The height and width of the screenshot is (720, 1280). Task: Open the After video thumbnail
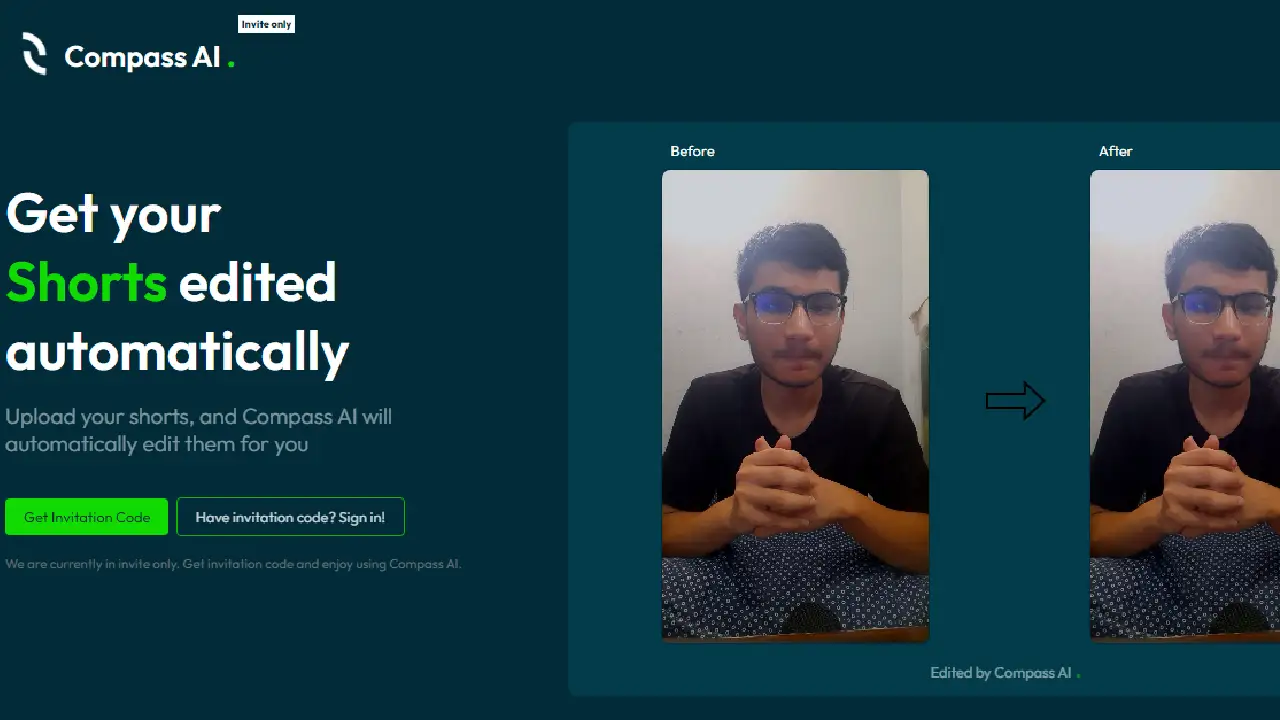point(1185,405)
